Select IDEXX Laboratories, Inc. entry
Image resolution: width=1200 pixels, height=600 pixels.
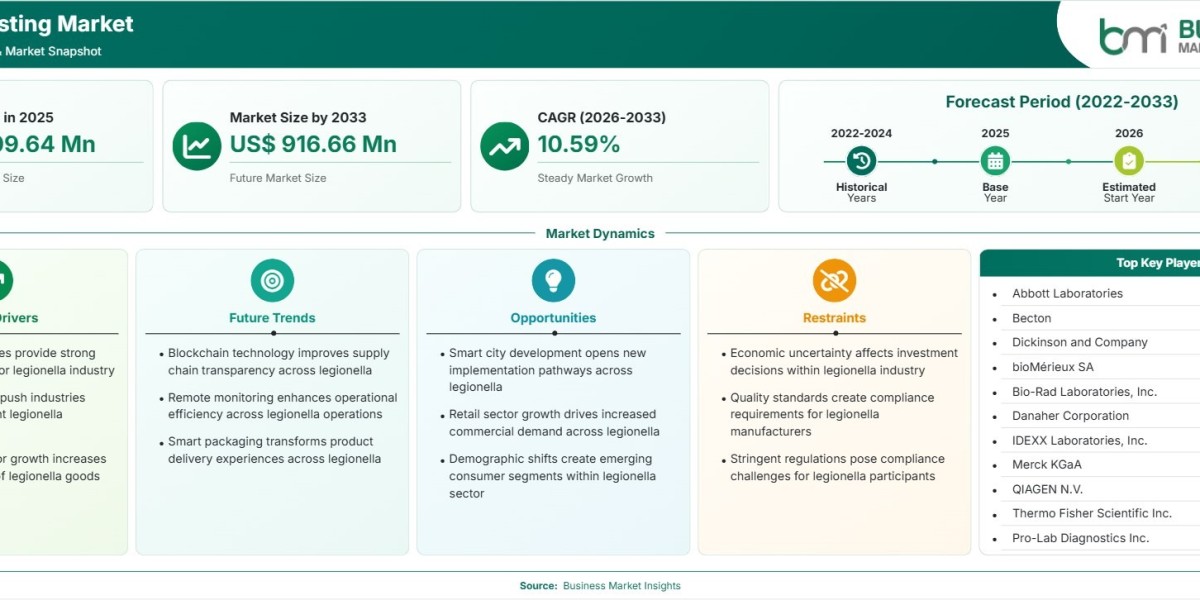(1080, 440)
